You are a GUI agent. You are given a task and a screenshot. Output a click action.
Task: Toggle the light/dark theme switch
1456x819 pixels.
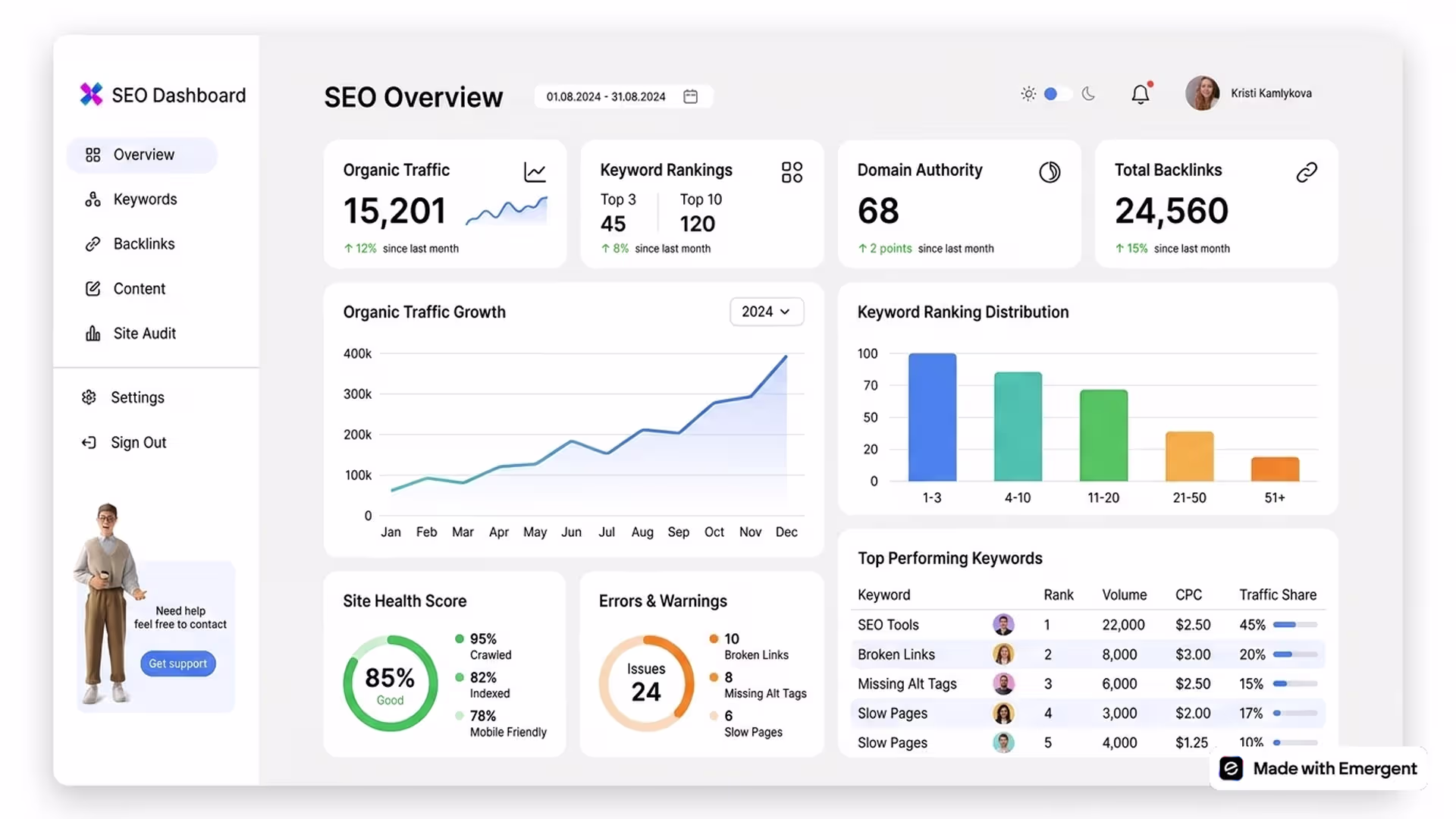point(1057,94)
